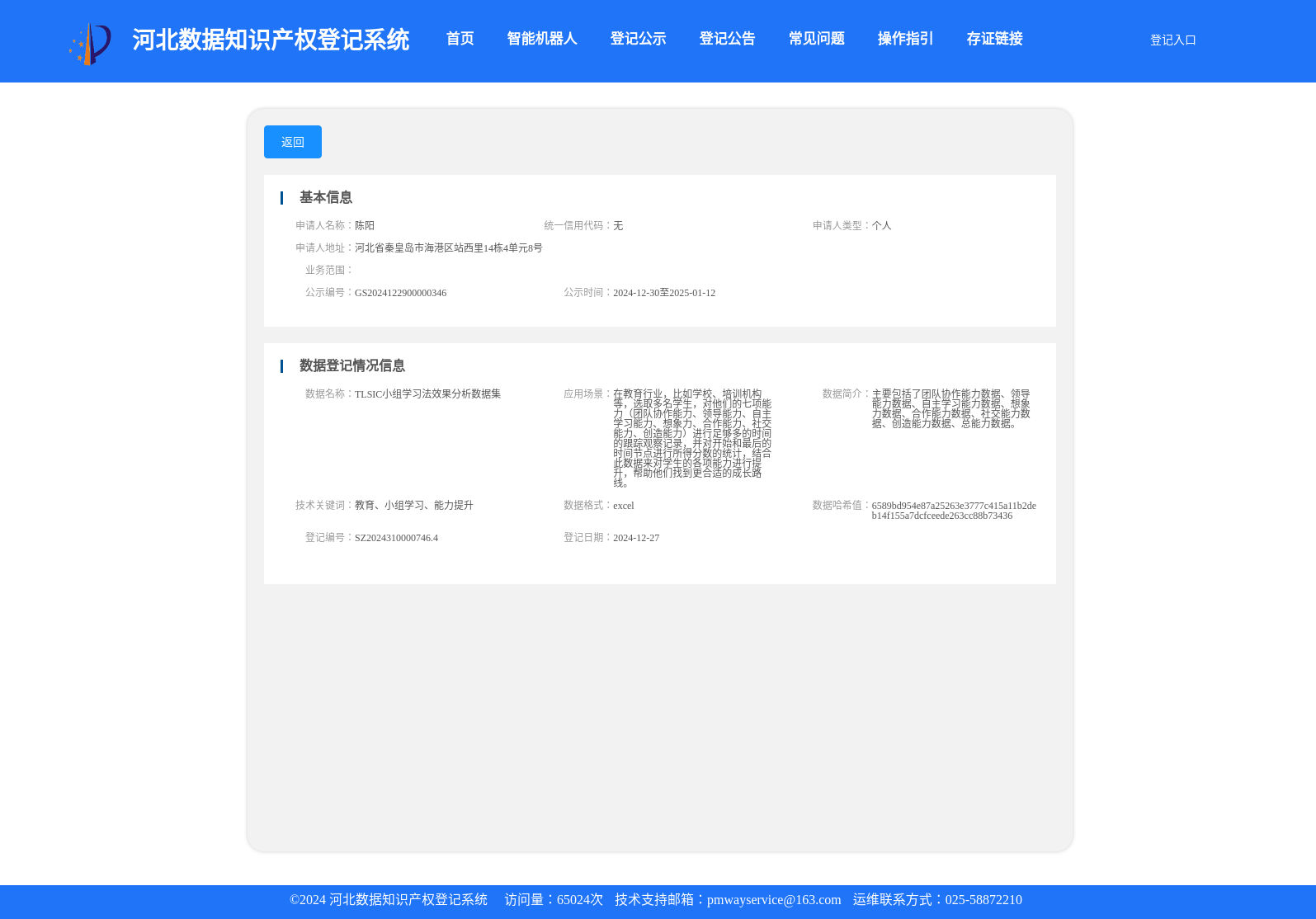This screenshot has height=919, width=1316.
Task: Open 操作指引 section
Action: (x=905, y=39)
